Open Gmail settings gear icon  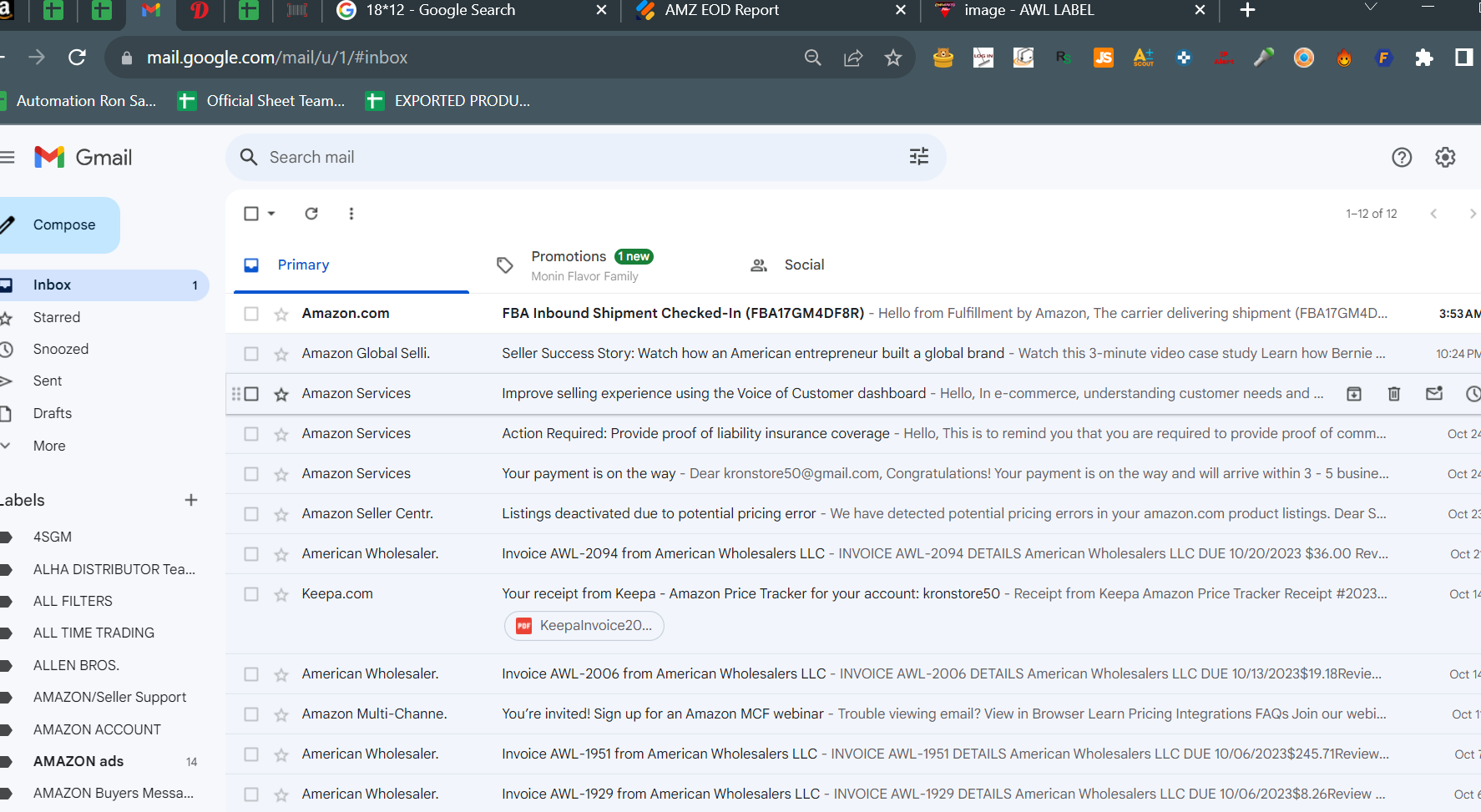point(1445,157)
